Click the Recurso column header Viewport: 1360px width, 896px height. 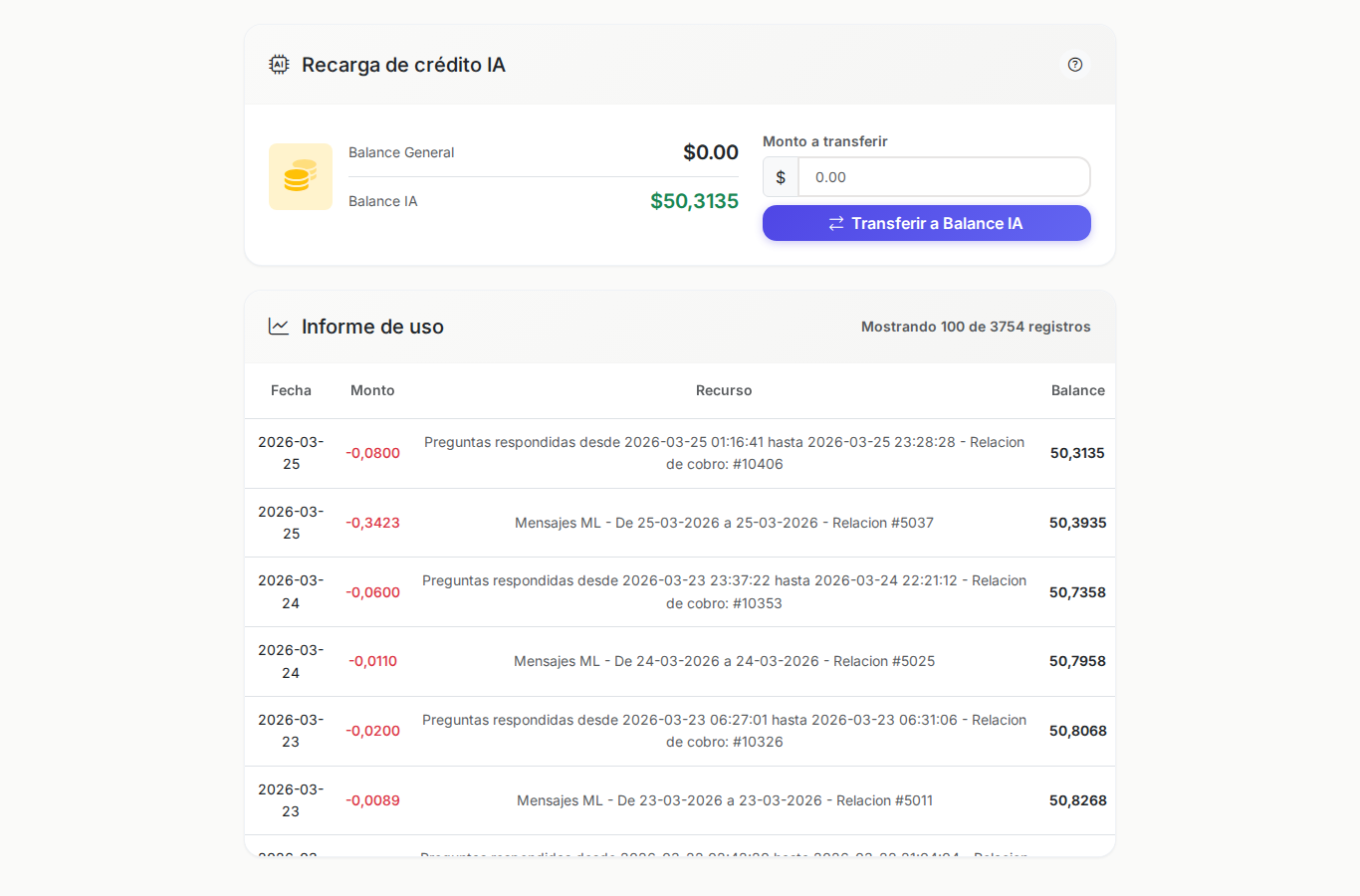click(x=724, y=390)
